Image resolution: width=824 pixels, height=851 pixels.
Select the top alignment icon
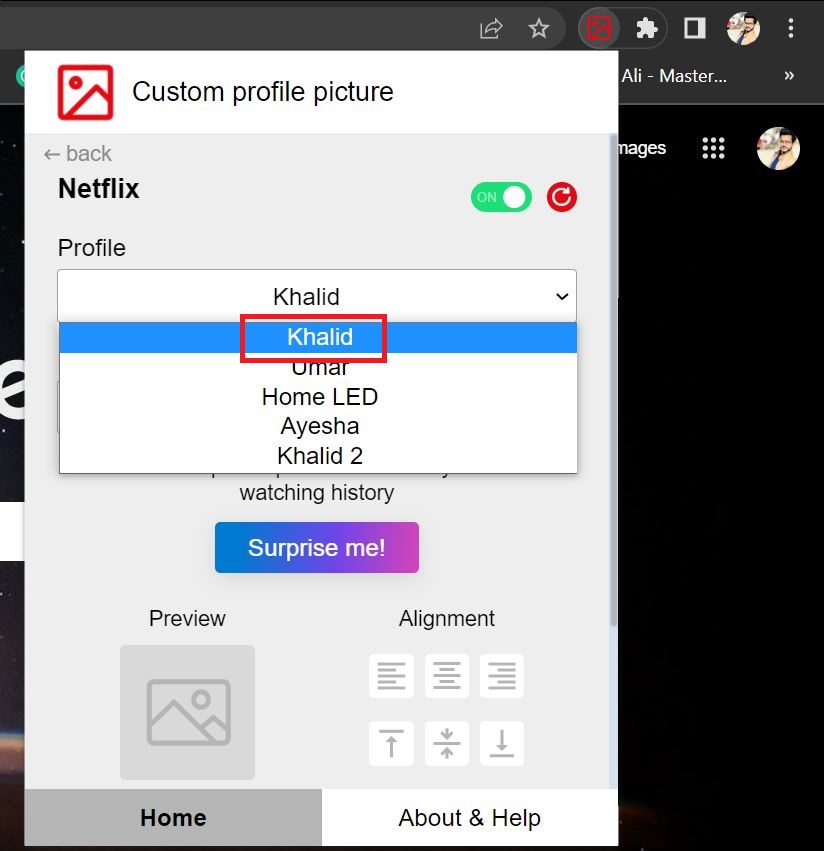pyautogui.click(x=391, y=743)
